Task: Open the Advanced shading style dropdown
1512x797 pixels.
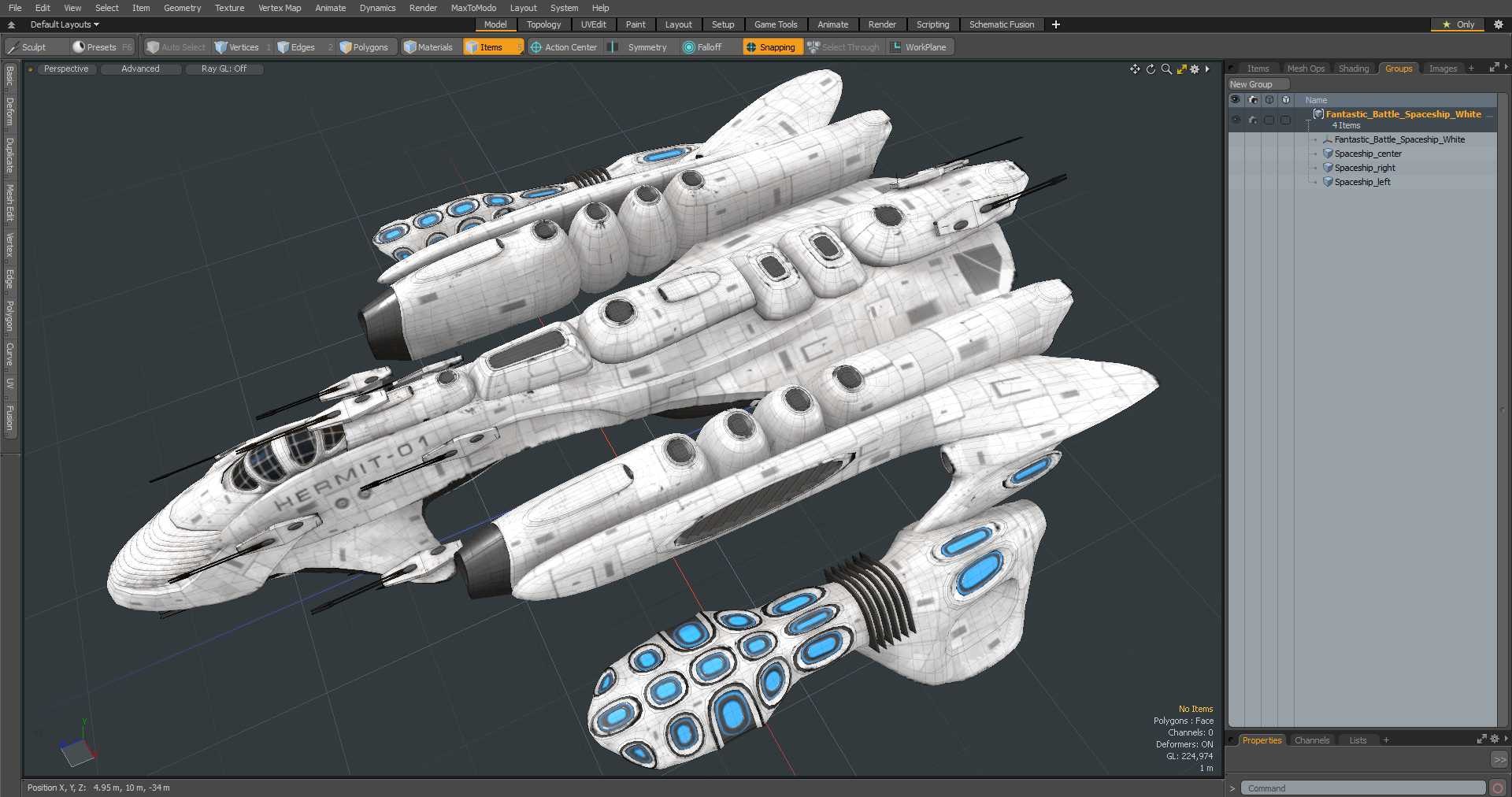Action: (x=140, y=69)
